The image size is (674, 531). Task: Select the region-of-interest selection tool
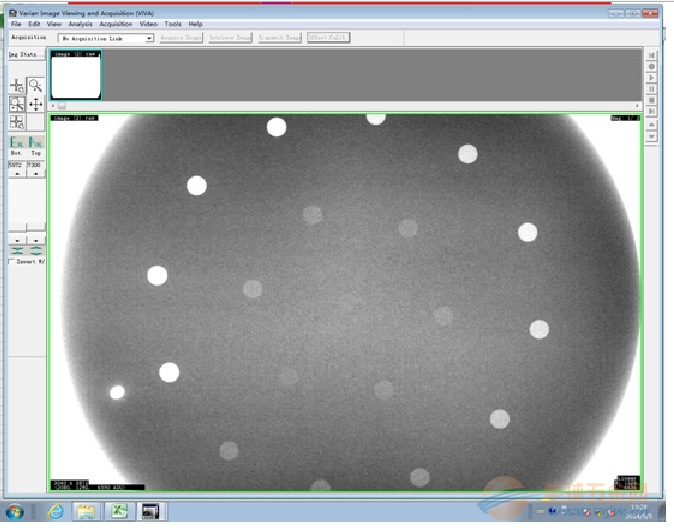click(17, 122)
